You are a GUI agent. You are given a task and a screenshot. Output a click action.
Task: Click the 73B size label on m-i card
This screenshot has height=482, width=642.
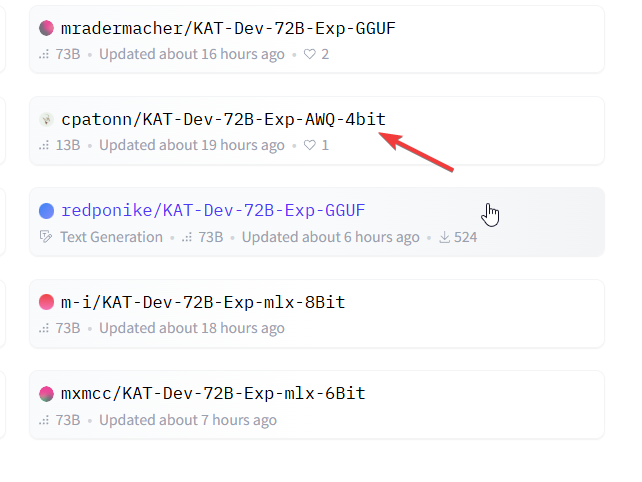(x=67, y=328)
